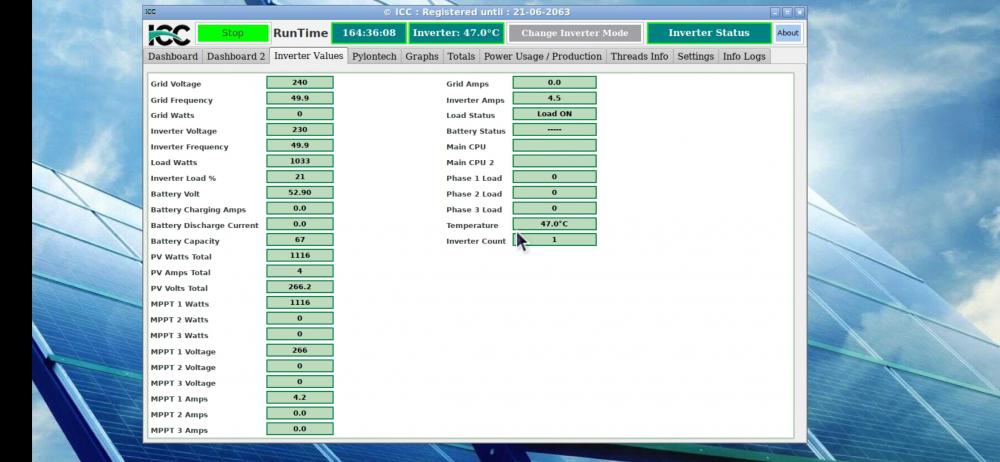
Task: Click the PV Amps Total value
Action: [300, 271]
